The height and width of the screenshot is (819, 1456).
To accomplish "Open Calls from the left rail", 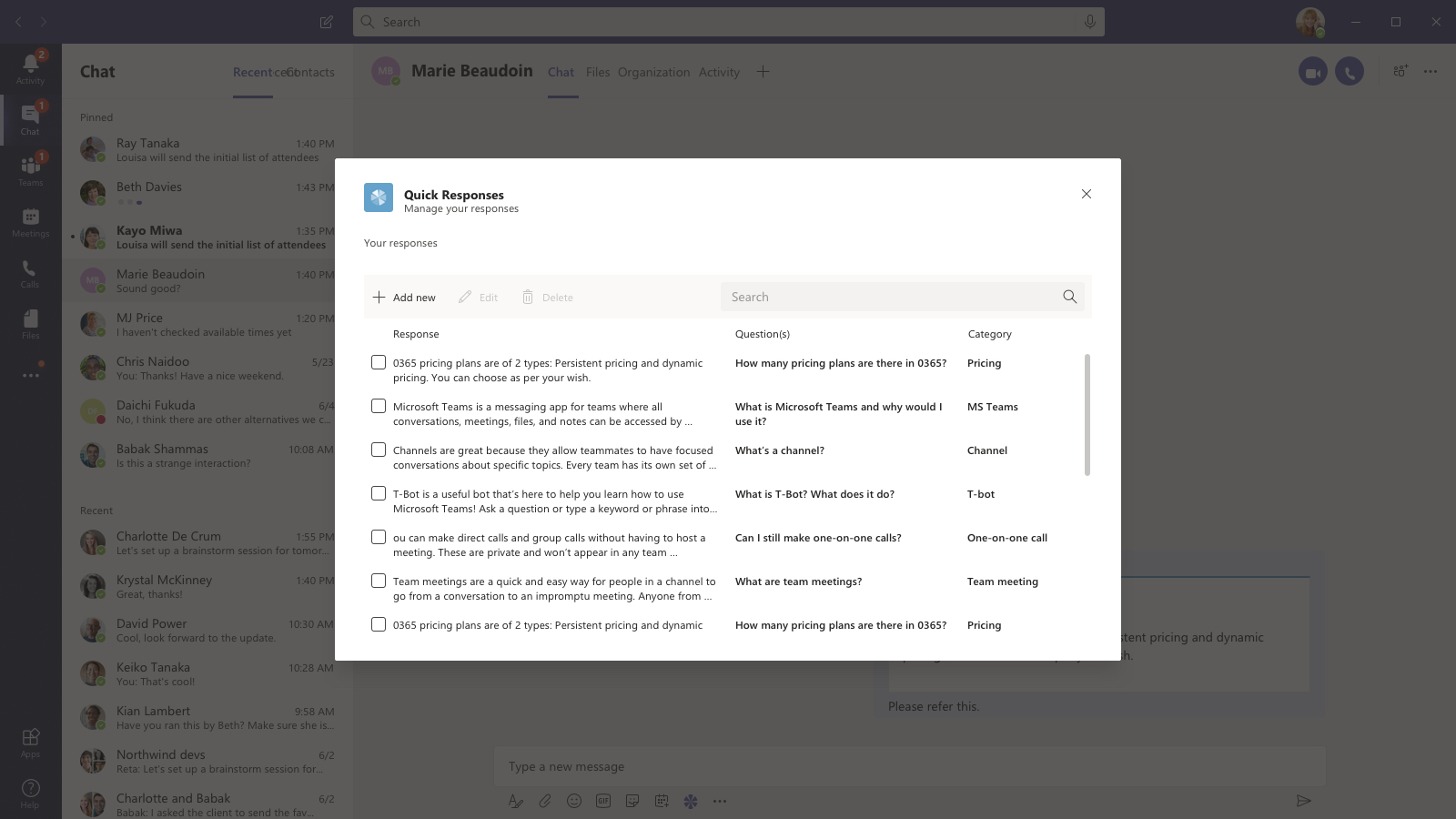I will click(x=30, y=273).
